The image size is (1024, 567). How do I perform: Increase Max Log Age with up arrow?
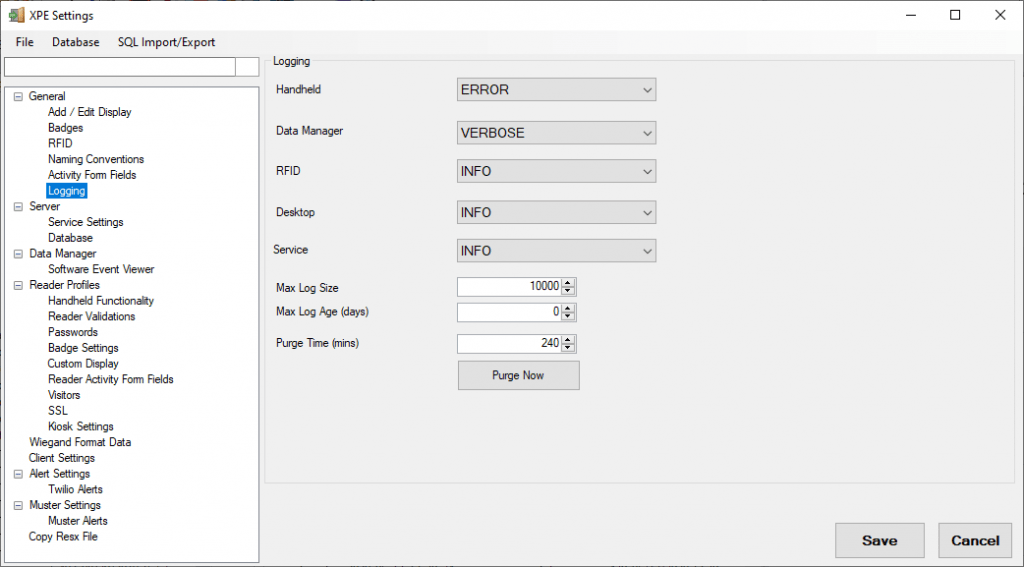568,308
